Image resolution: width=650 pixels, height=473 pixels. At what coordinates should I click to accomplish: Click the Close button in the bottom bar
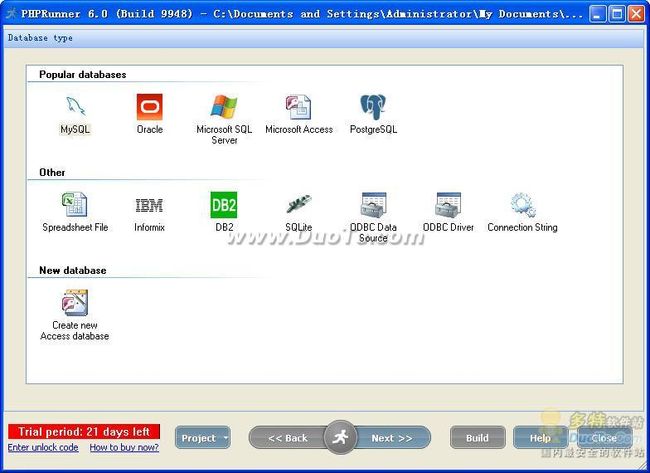click(x=604, y=438)
